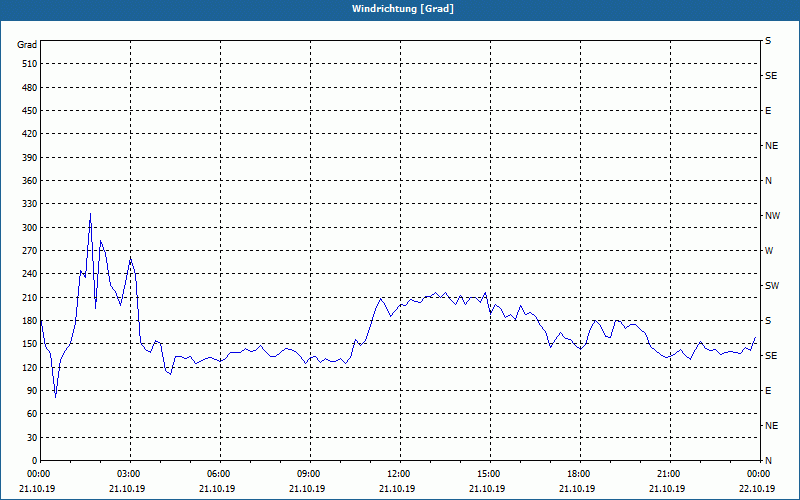Image resolution: width=800 pixels, height=500 pixels.
Task: Select the 360 y-axis tick label
Action: [x=30, y=181]
